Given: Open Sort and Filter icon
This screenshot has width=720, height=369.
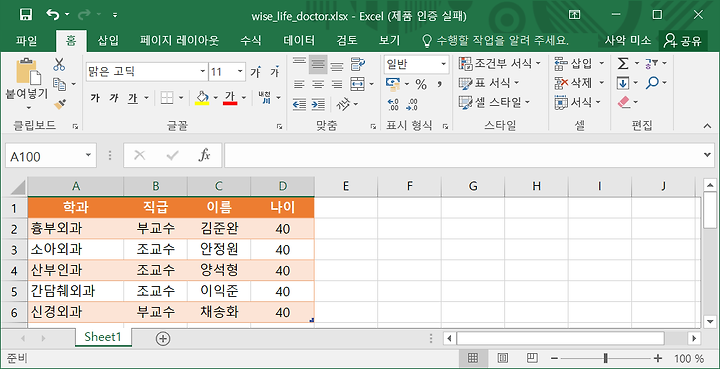Looking at the screenshot, I should coord(652,63).
